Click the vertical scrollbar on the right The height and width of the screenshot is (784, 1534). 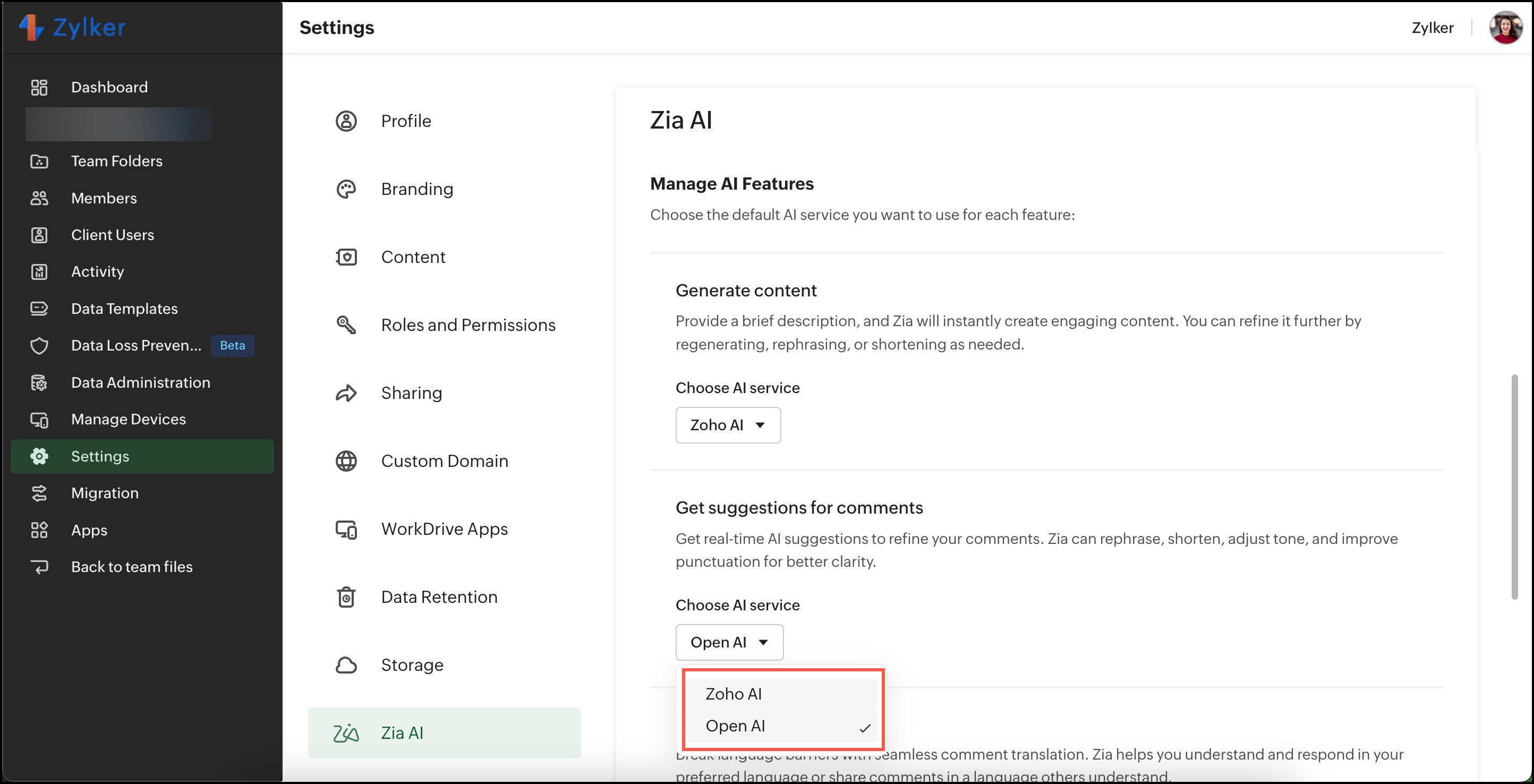pyautogui.click(x=1515, y=487)
